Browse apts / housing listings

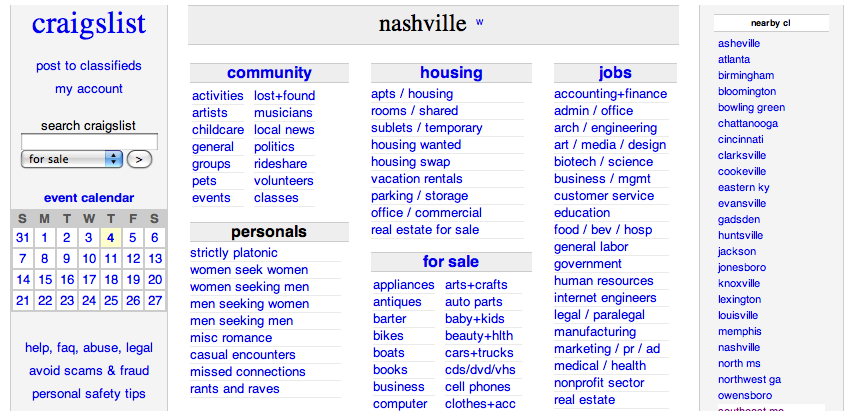pos(412,94)
